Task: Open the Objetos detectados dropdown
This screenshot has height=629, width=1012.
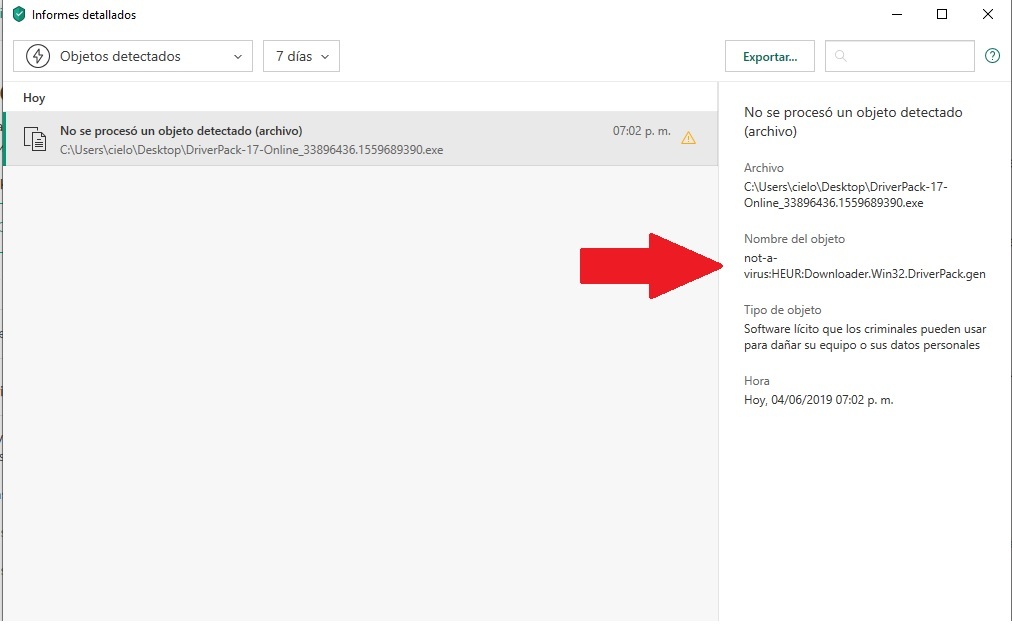Action: tap(133, 56)
